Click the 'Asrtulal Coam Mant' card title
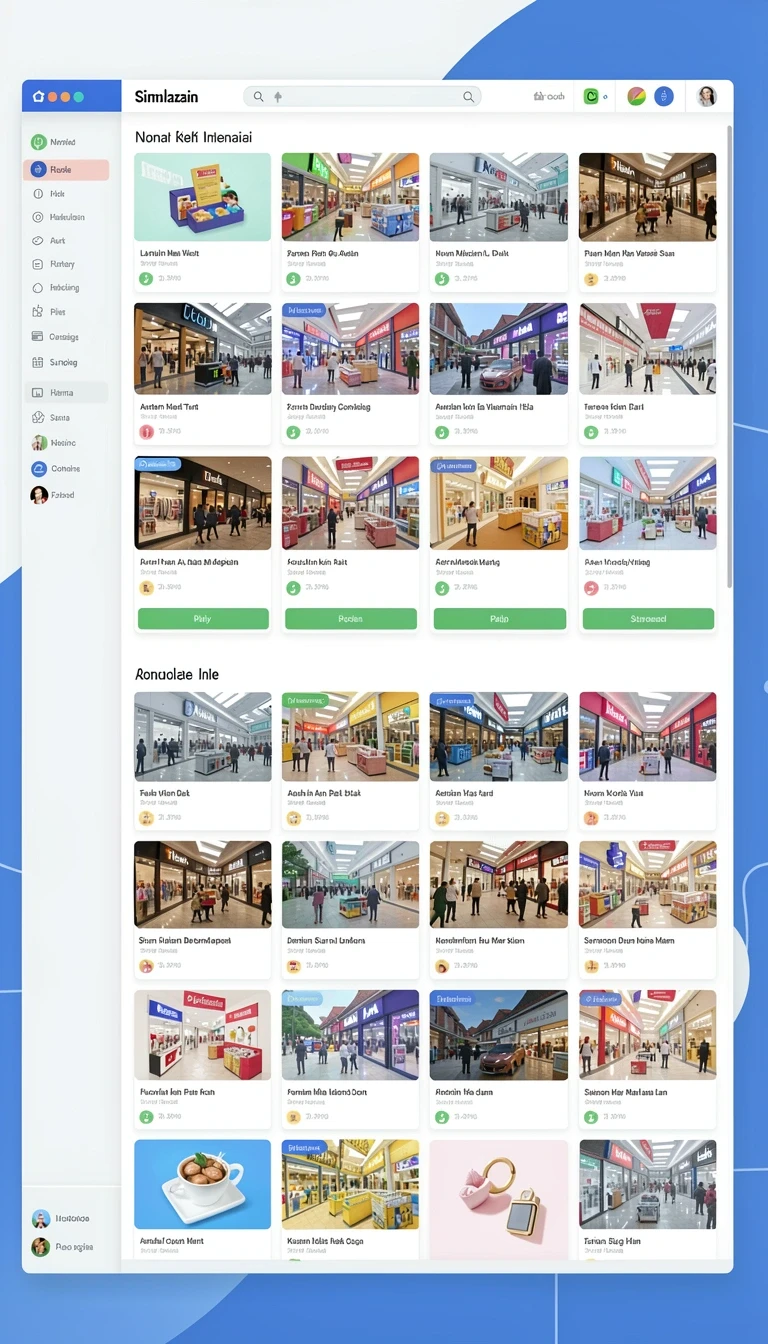768x1344 pixels. pos(171,1241)
